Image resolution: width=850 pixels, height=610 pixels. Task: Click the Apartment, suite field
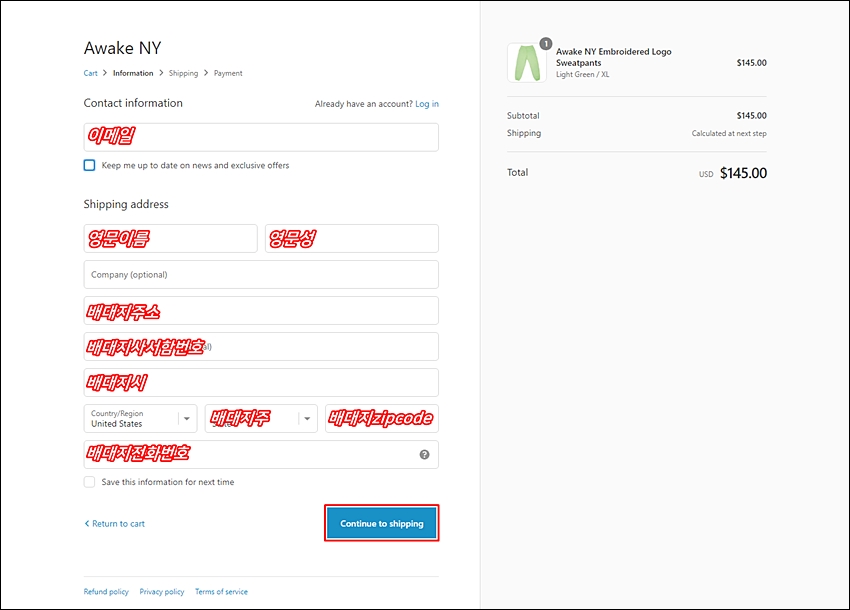[x=261, y=346]
